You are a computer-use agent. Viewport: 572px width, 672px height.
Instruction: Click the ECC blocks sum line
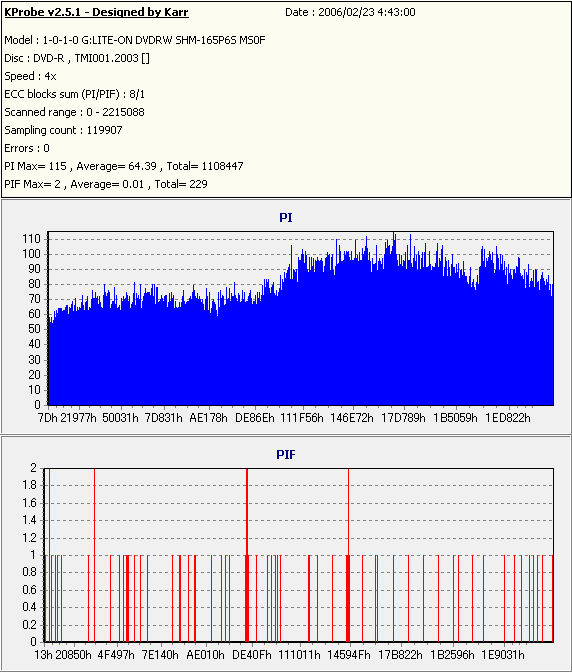pyautogui.click(x=75, y=94)
